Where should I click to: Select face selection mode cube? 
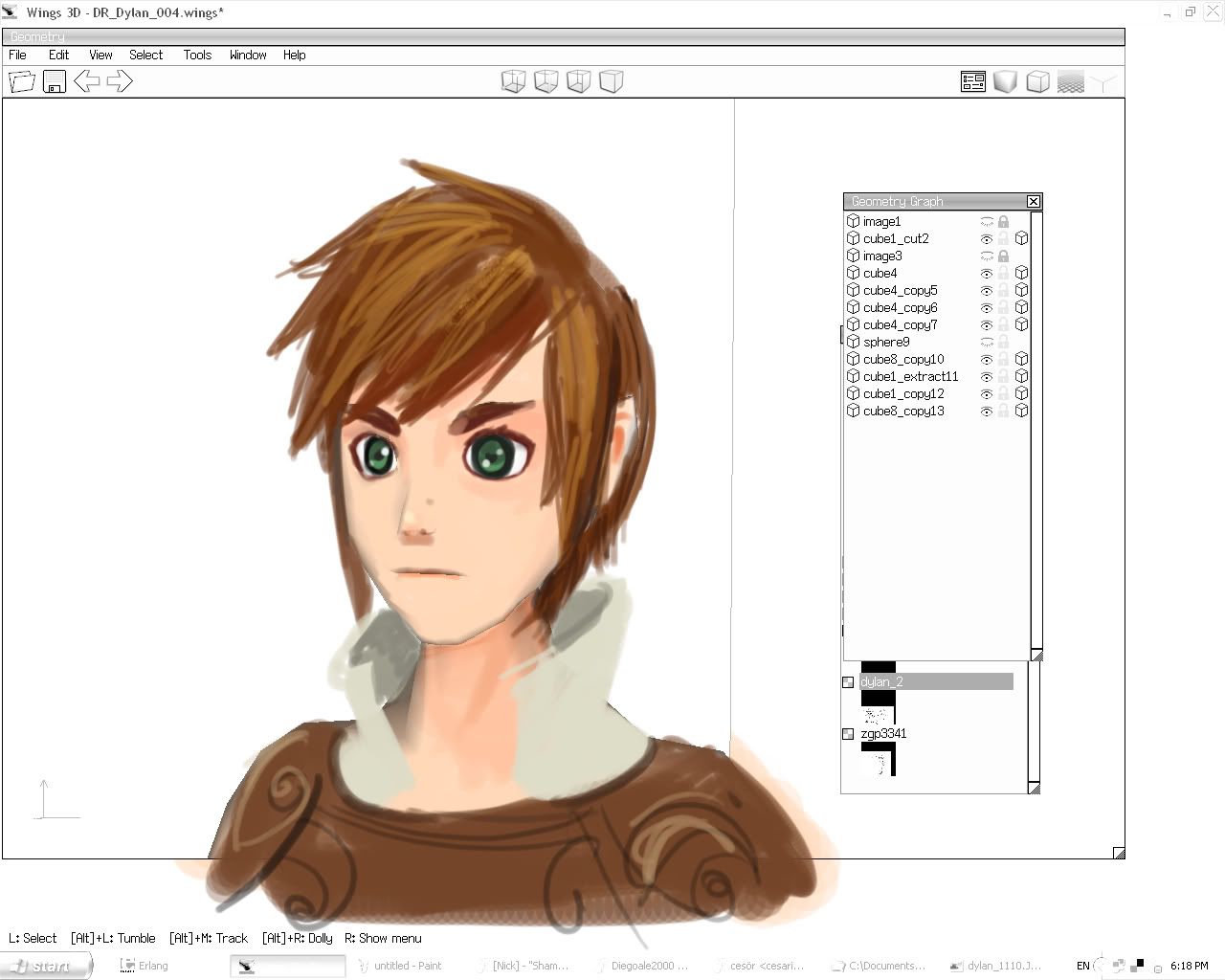pyautogui.click(x=579, y=81)
